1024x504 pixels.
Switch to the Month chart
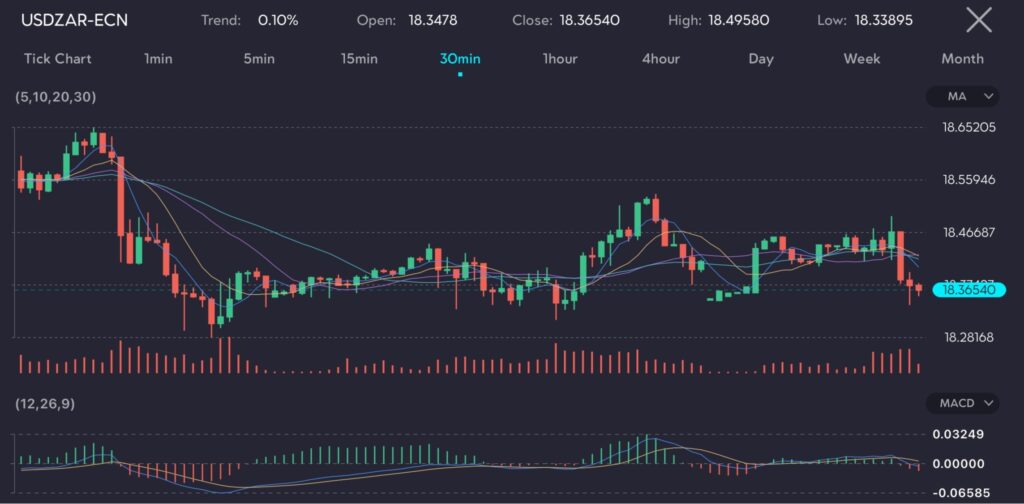tap(962, 58)
